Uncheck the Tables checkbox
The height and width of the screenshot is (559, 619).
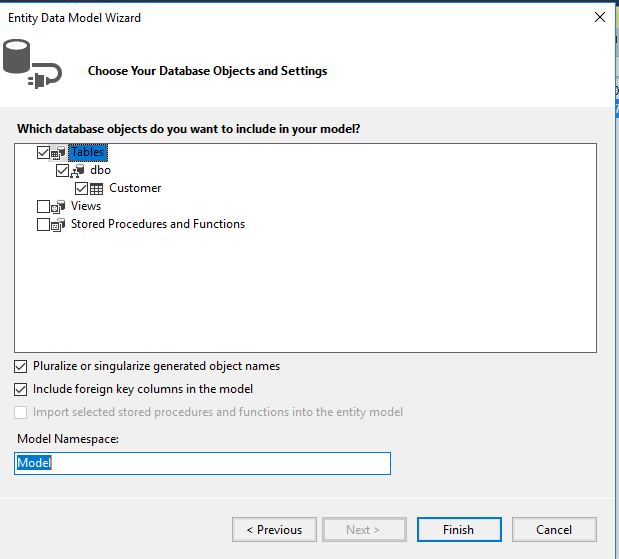43,153
